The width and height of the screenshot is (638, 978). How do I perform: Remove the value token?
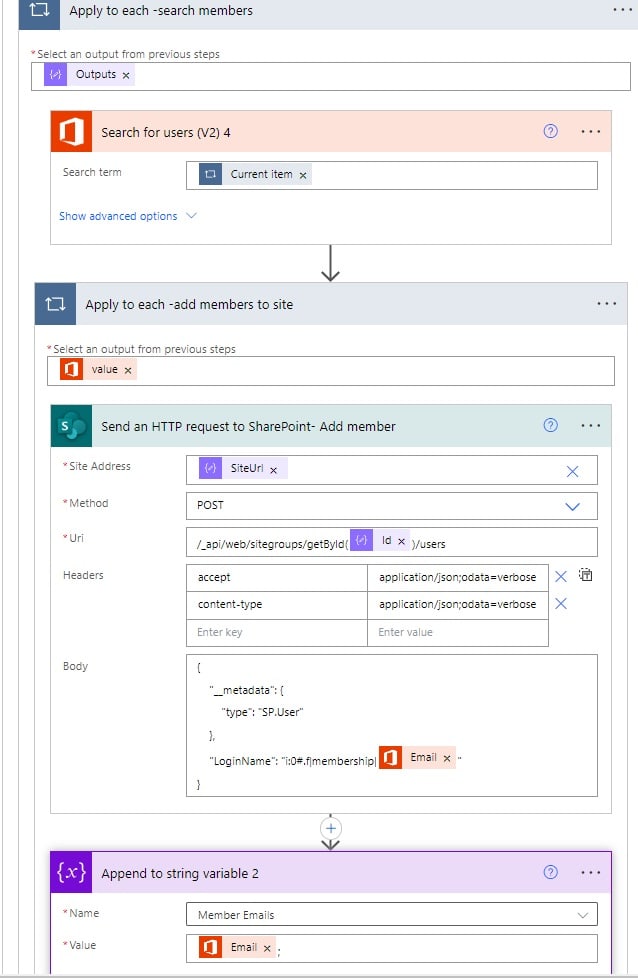128,370
